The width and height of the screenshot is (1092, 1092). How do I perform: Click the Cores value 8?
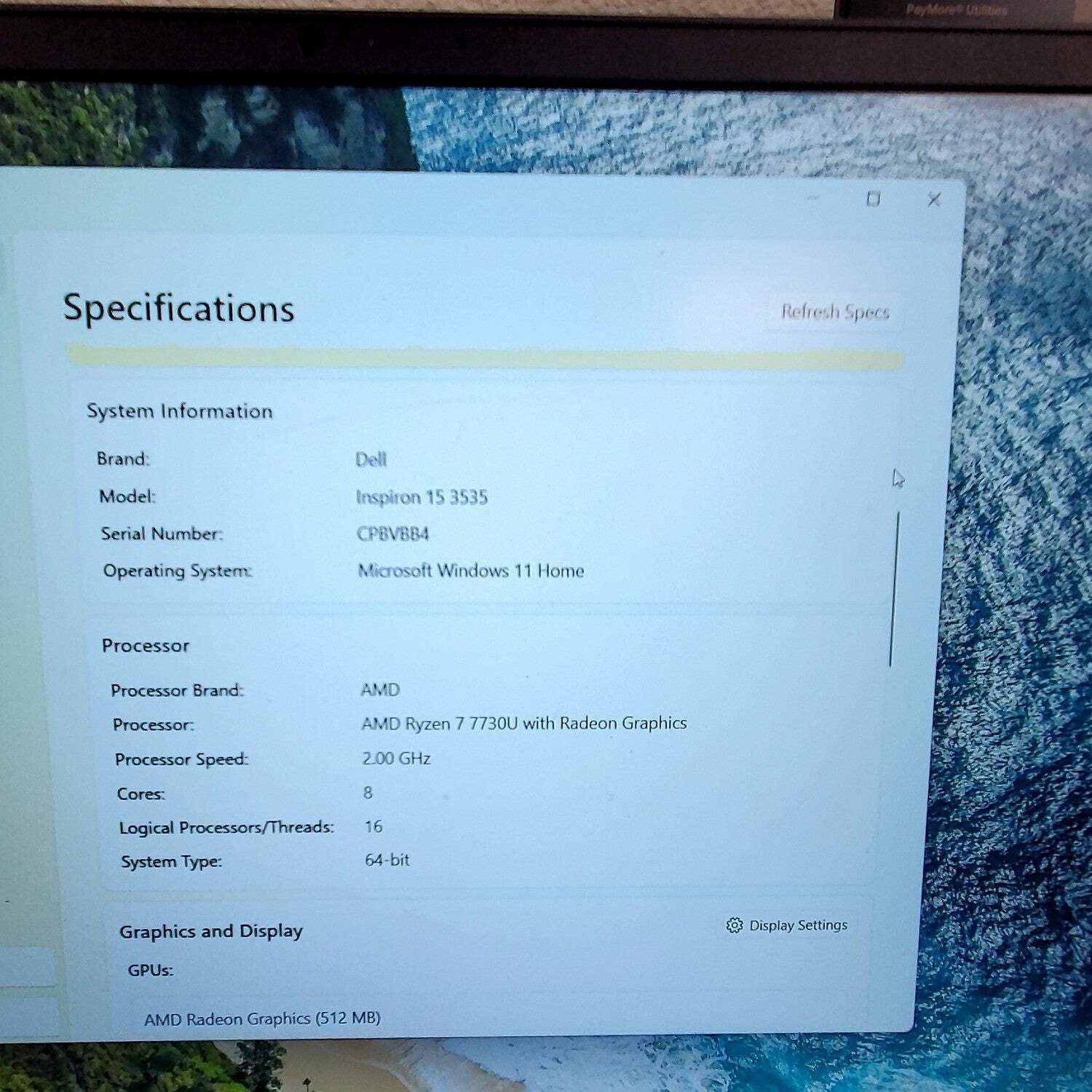coord(368,792)
